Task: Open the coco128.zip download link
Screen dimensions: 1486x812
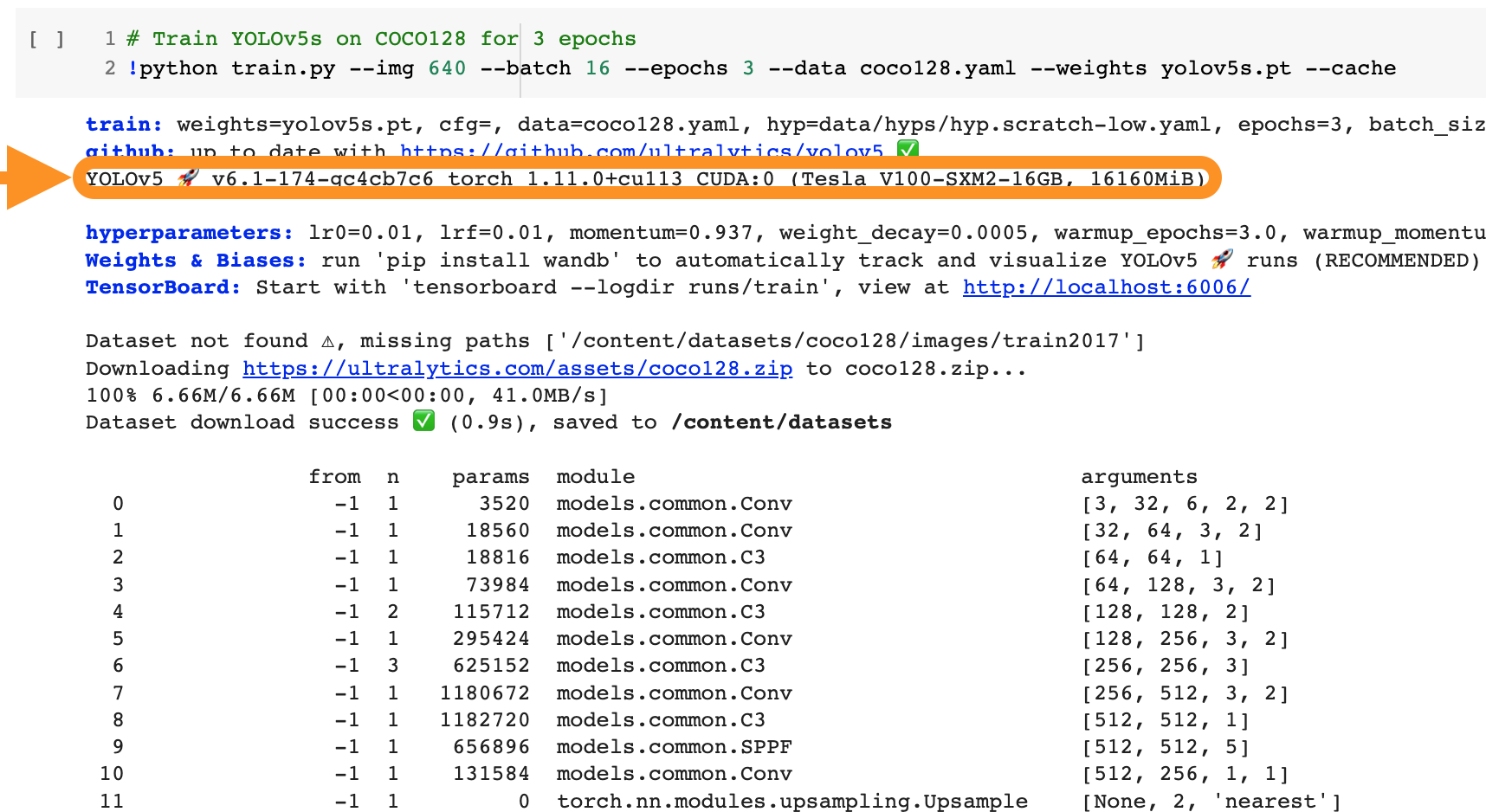Action: coord(517,368)
